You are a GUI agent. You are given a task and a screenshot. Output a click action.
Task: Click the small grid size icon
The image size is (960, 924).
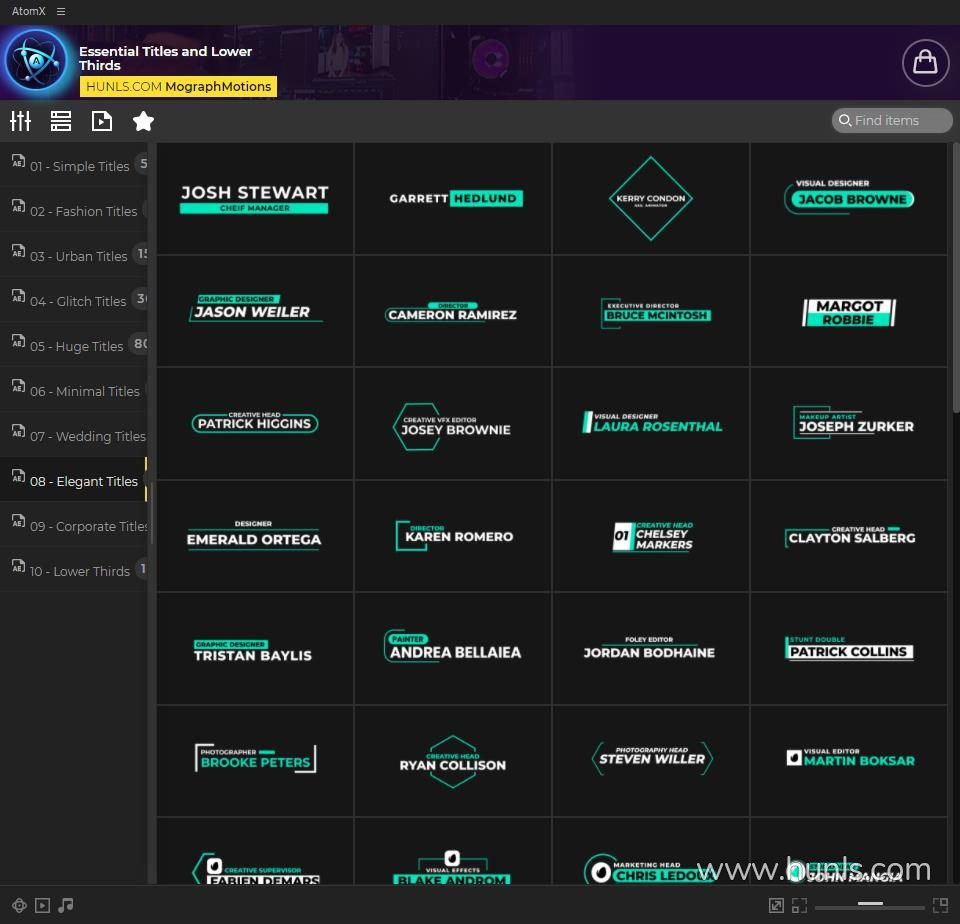click(x=799, y=905)
